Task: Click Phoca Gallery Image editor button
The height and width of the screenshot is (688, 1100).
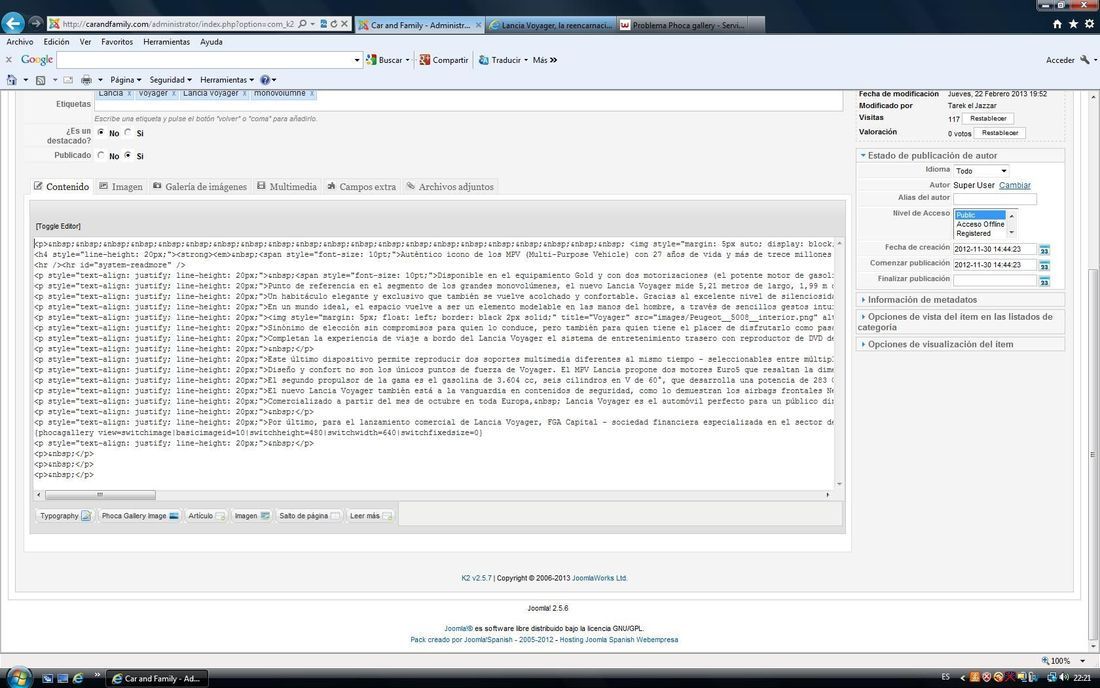Action: point(140,515)
